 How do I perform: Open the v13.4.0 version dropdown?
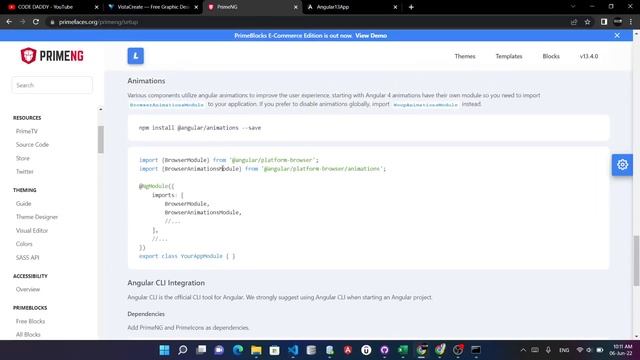click(x=589, y=56)
